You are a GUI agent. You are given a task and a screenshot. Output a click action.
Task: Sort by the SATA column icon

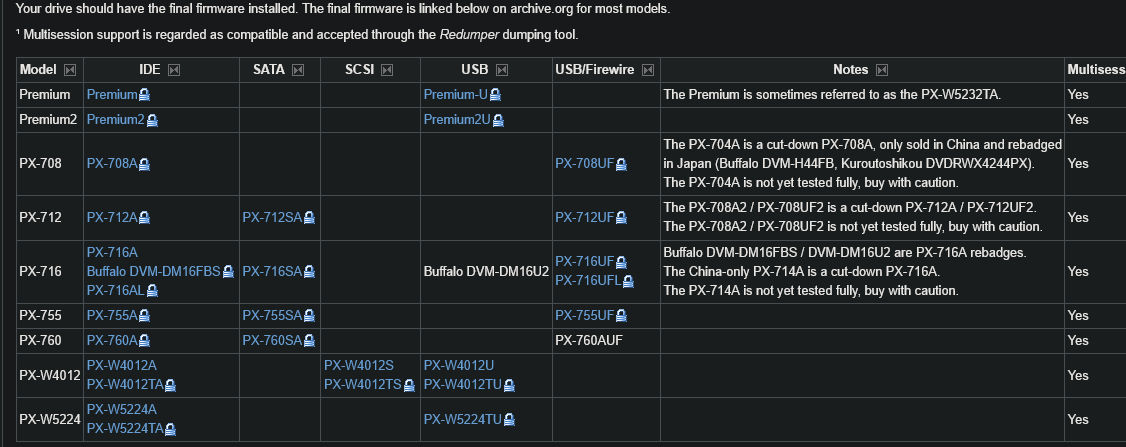298,70
